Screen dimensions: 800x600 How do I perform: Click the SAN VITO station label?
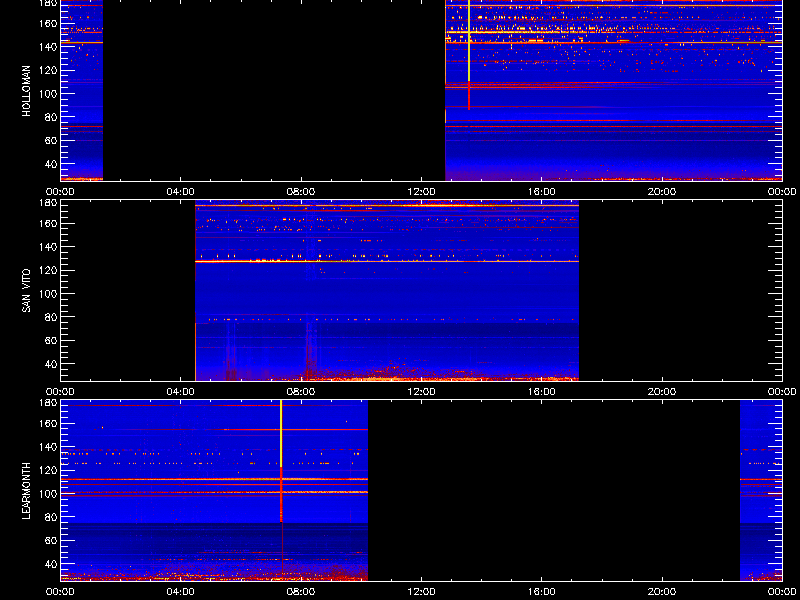(27, 291)
